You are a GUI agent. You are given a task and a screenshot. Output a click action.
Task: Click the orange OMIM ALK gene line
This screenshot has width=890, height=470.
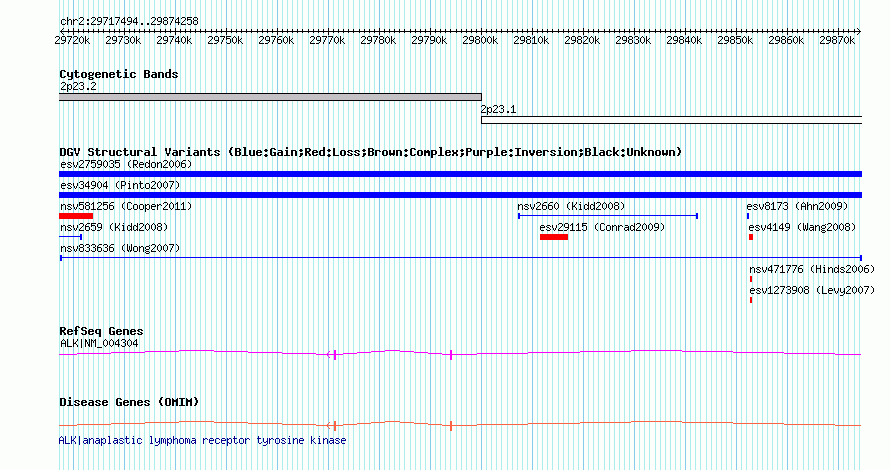coord(460,425)
